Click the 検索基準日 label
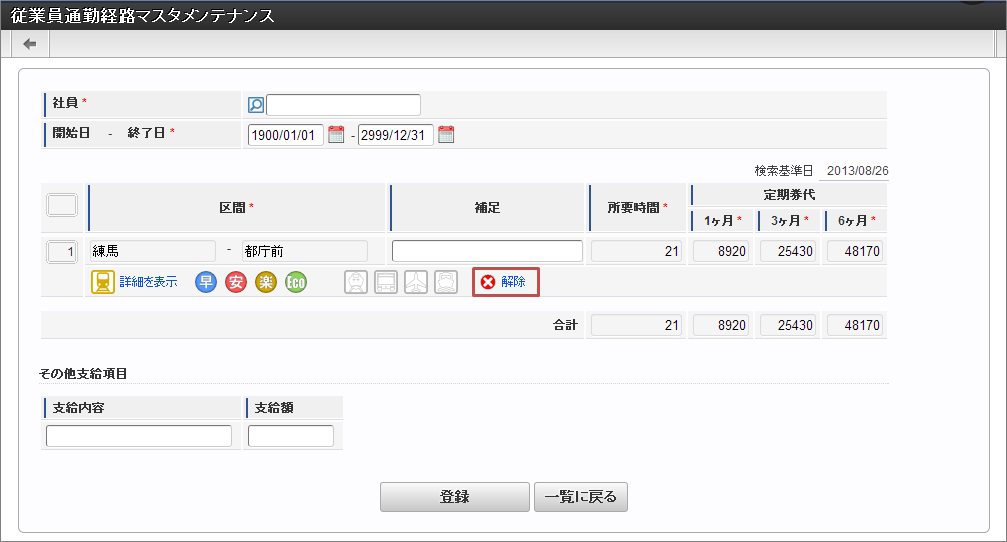Image resolution: width=1007 pixels, height=542 pixels. click(784, 171)
